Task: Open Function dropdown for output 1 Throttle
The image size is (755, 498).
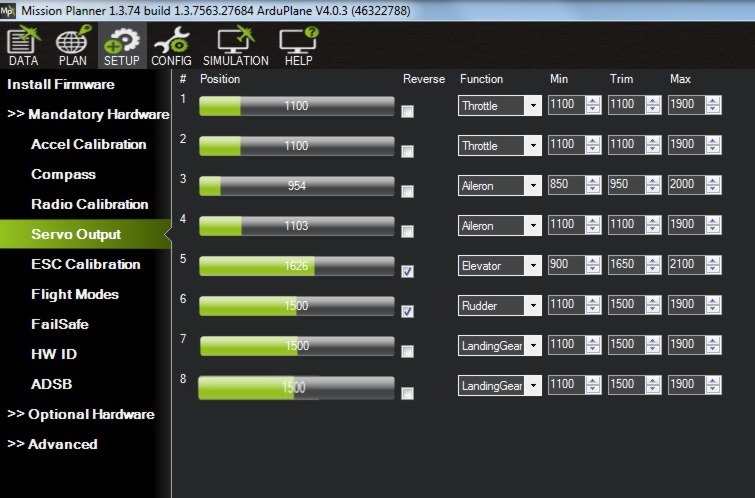Action: pyautogui.click(x=500, y=105)
